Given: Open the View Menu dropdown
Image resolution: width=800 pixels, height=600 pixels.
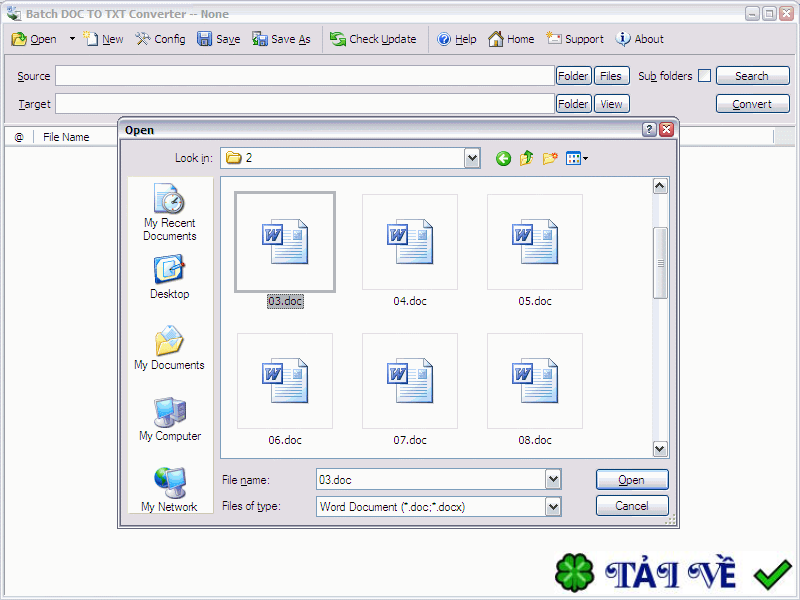Looking at the screenshot, I should pos(577,159).
